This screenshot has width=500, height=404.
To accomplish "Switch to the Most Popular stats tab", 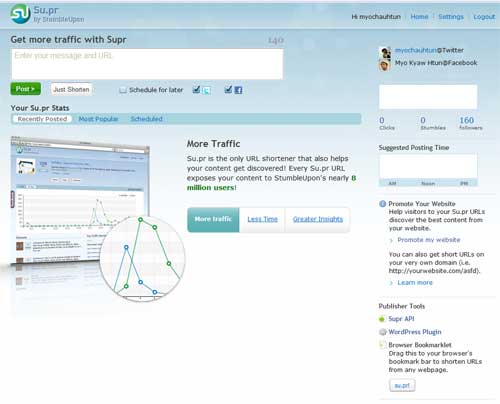I will tap(99, 119).
